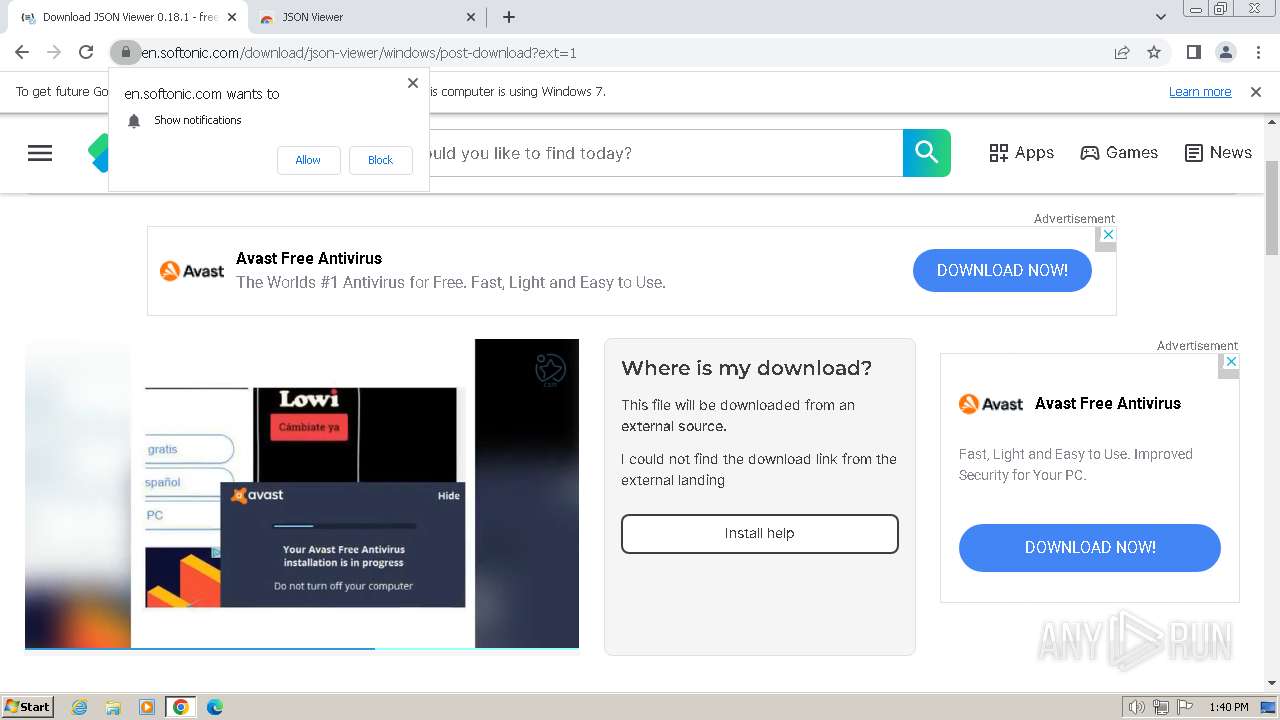
Task: Open File Explorer from taskbar
Action: click(113, 707)
